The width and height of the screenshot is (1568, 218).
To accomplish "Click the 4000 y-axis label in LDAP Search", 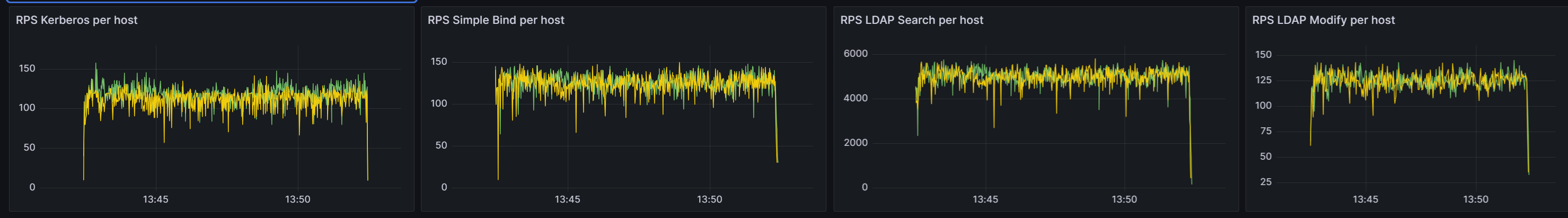I will pos(855,98).
